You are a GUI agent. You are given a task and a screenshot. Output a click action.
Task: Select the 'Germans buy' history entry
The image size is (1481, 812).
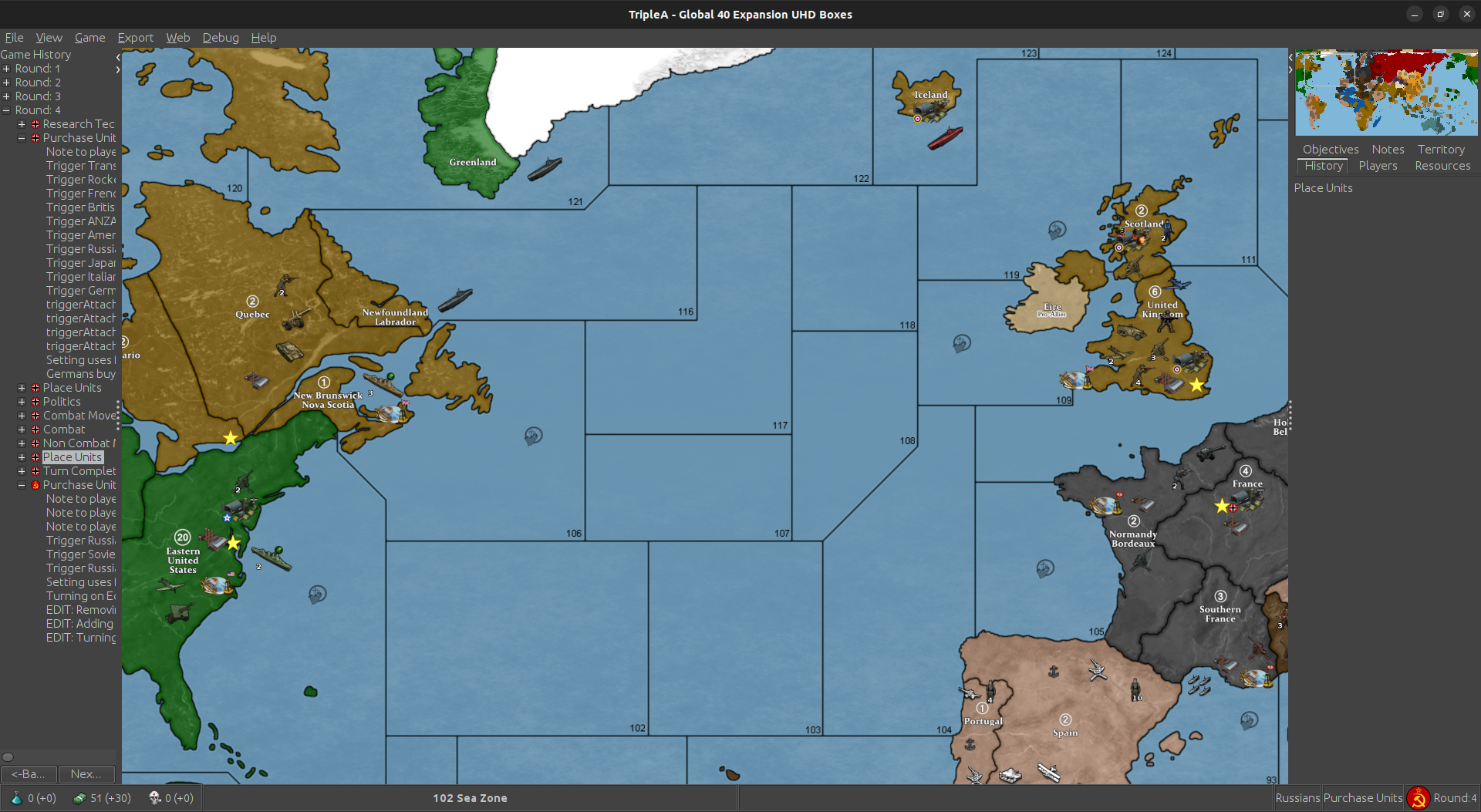[81, 374]
